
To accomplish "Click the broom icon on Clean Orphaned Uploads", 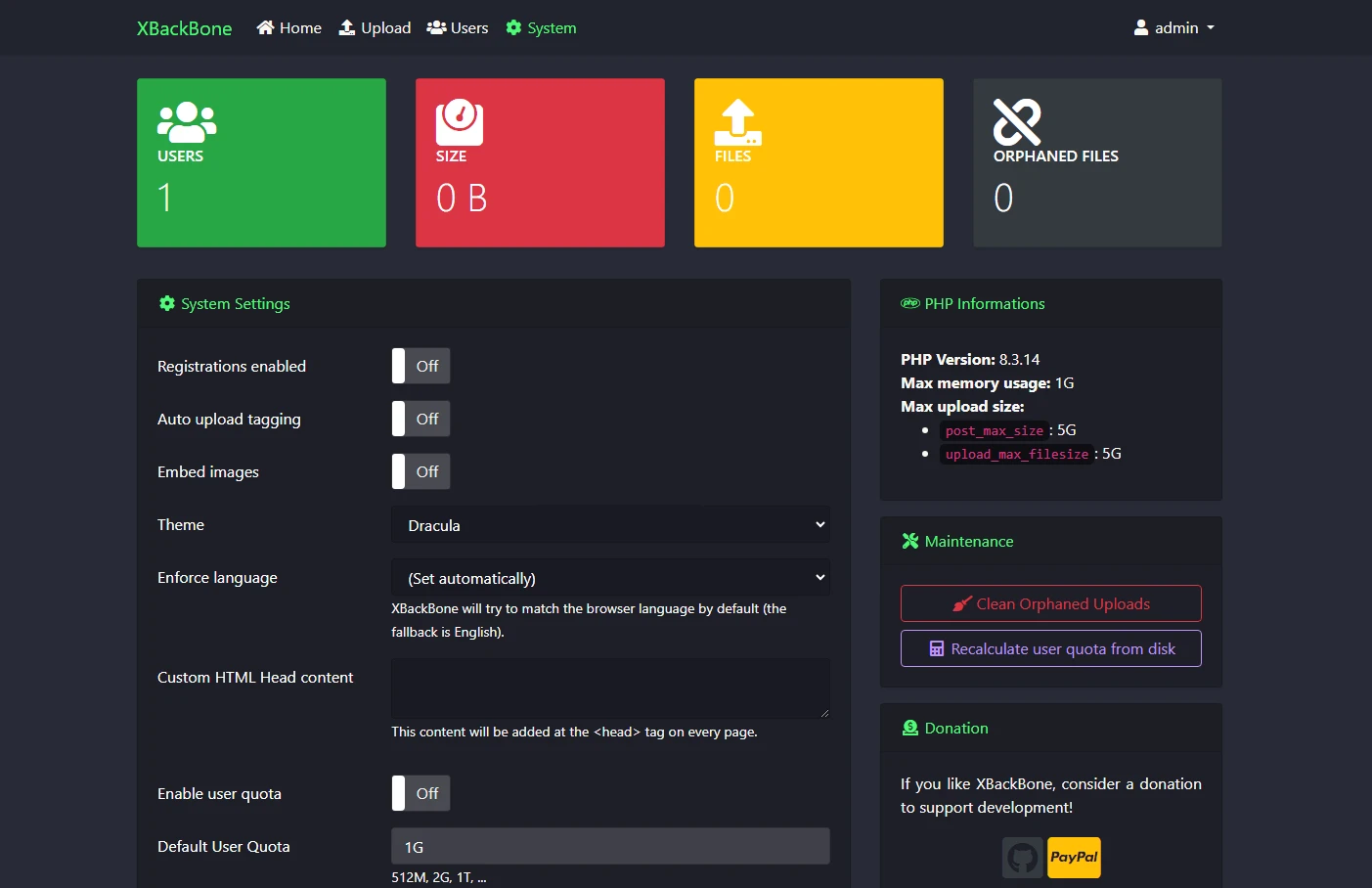I will [x=962, y=604].
